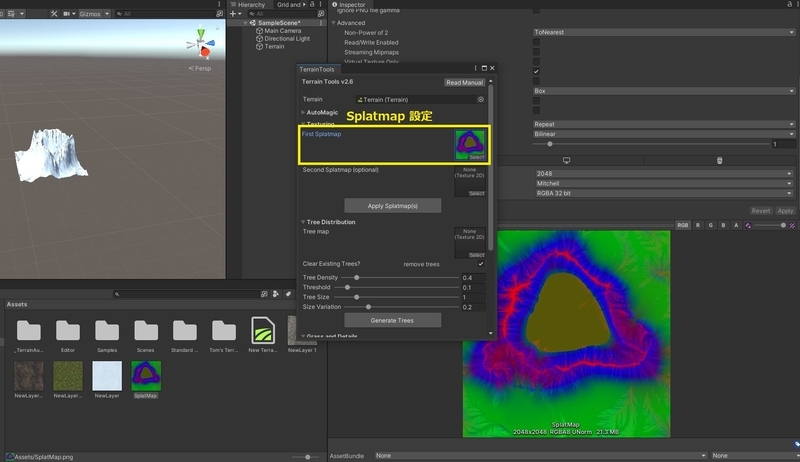Toggle Ignore PNG file gamma checkbox
The image size is (800, 462).
(536, 10)
